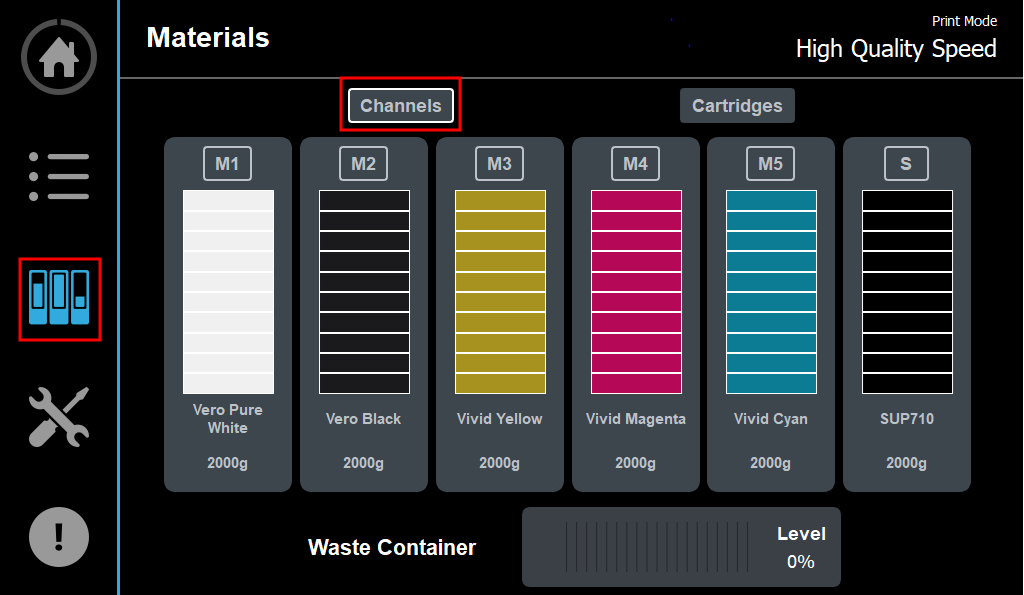Select the M1 channel label
This screenshot has height=595, width=1024.
click(227, 163)
